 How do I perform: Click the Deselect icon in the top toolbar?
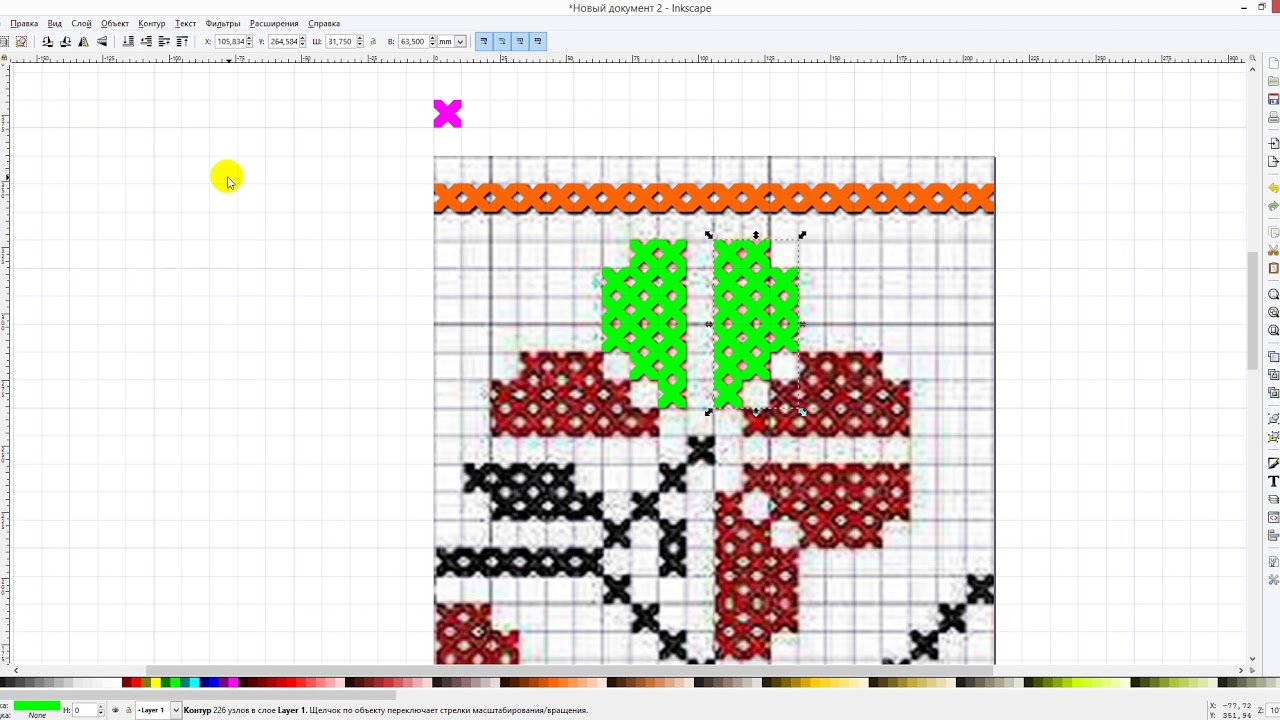point(21,41)
